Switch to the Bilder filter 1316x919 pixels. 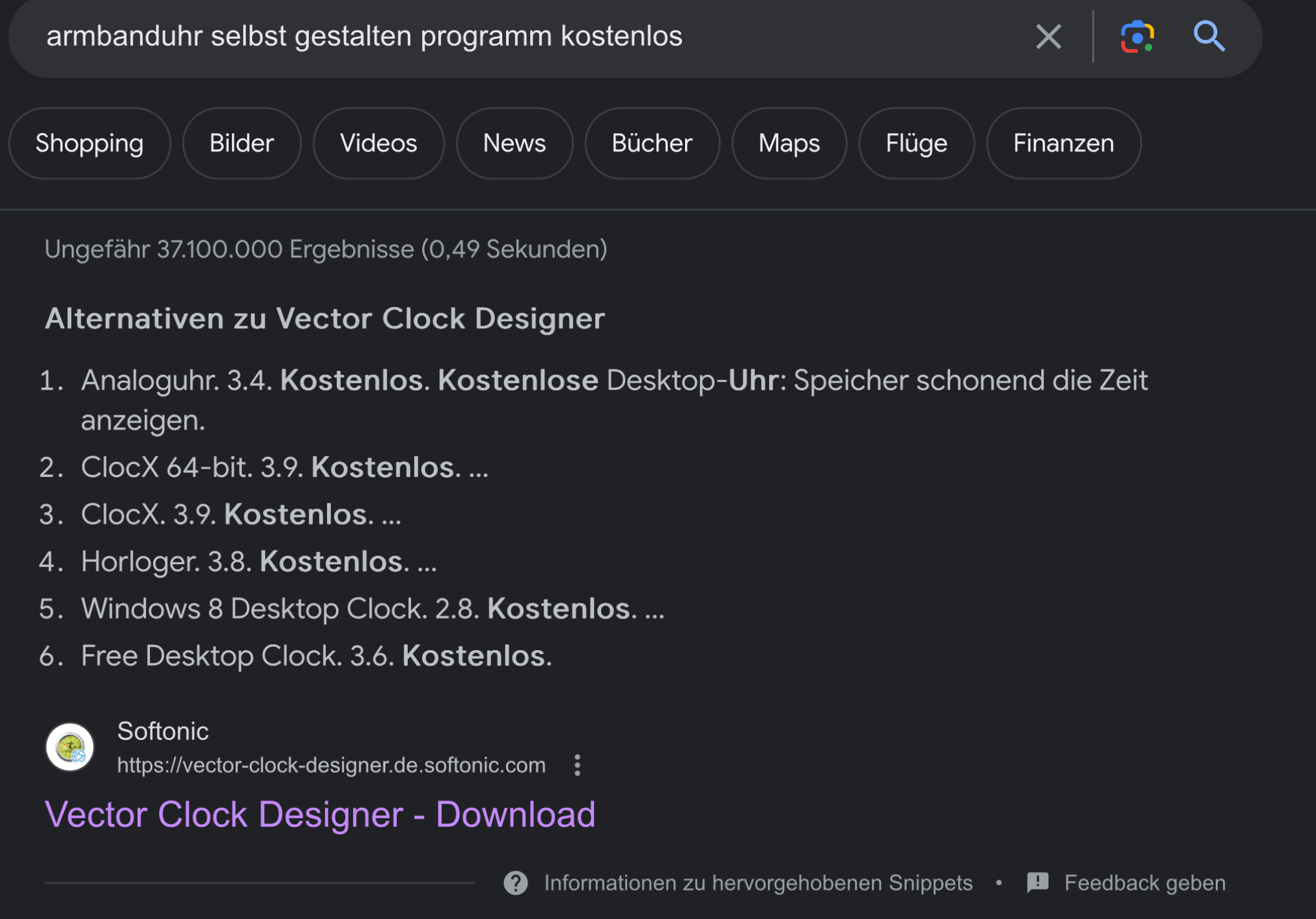tap(242, 143)
